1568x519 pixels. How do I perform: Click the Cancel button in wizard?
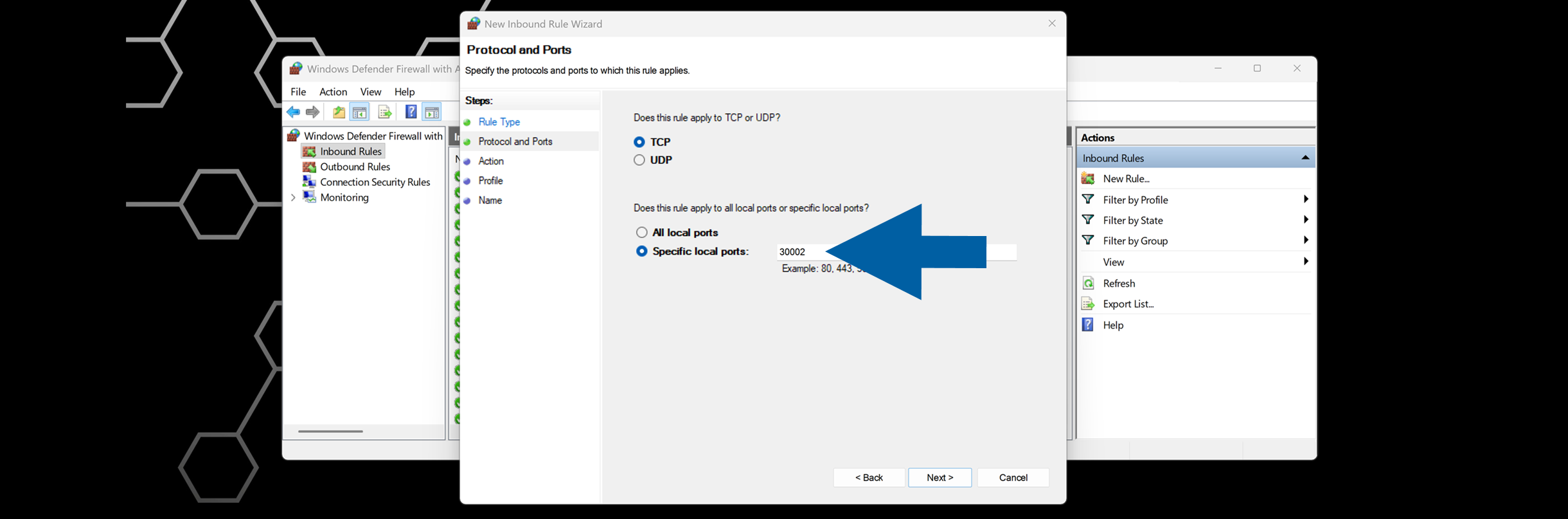[1013, 477]
